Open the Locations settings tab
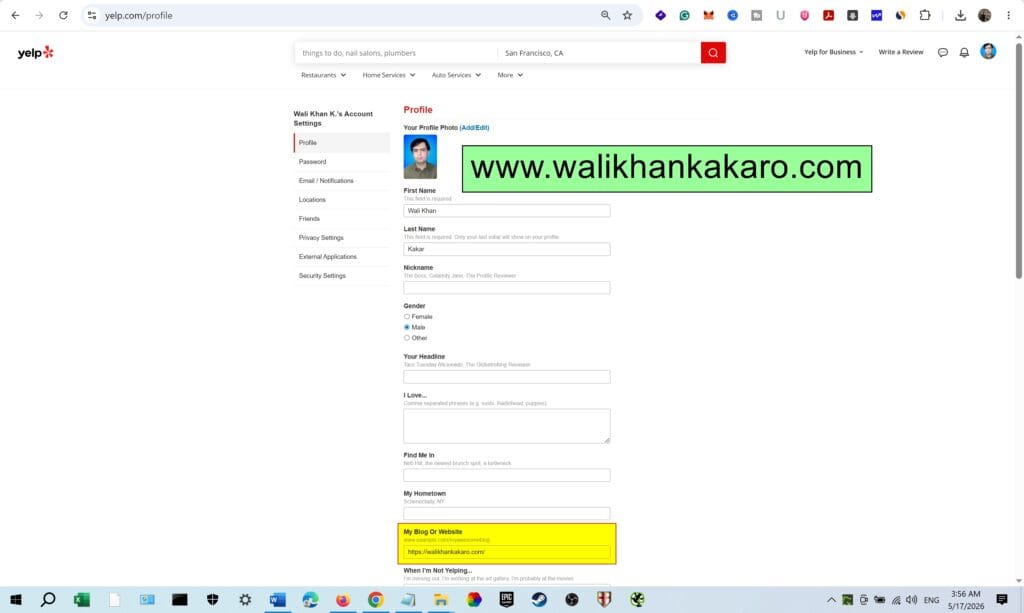1024x613 pixels. pyautogui.click(x=342, y=200)
